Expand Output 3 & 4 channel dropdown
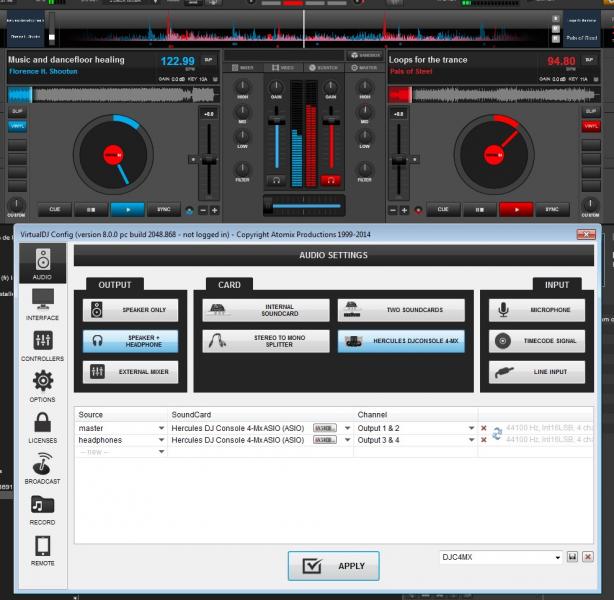 pyautogui.click(x=471, y=440)
